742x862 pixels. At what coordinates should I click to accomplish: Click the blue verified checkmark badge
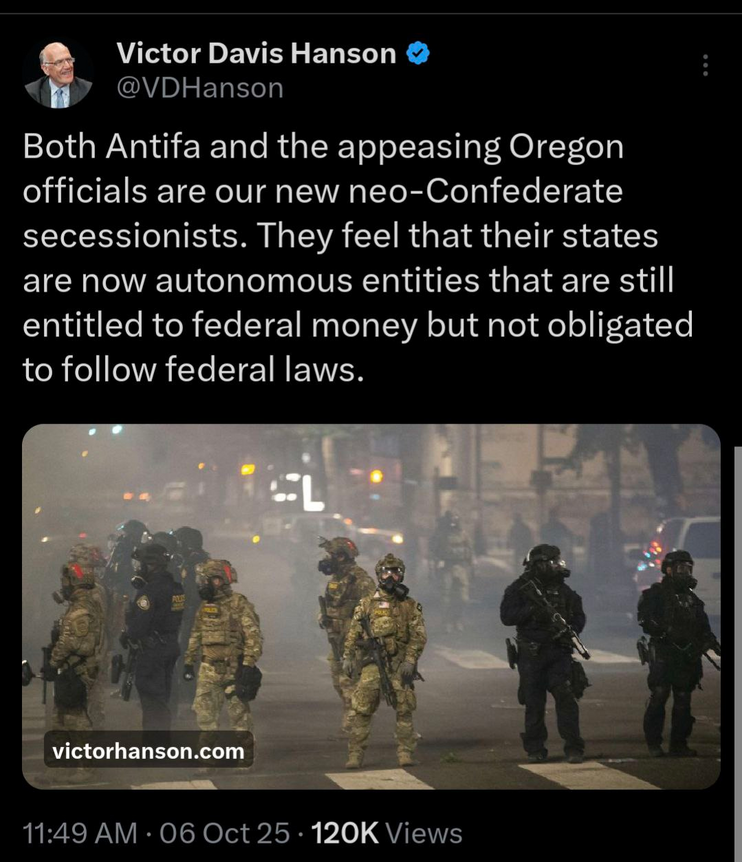418,53
